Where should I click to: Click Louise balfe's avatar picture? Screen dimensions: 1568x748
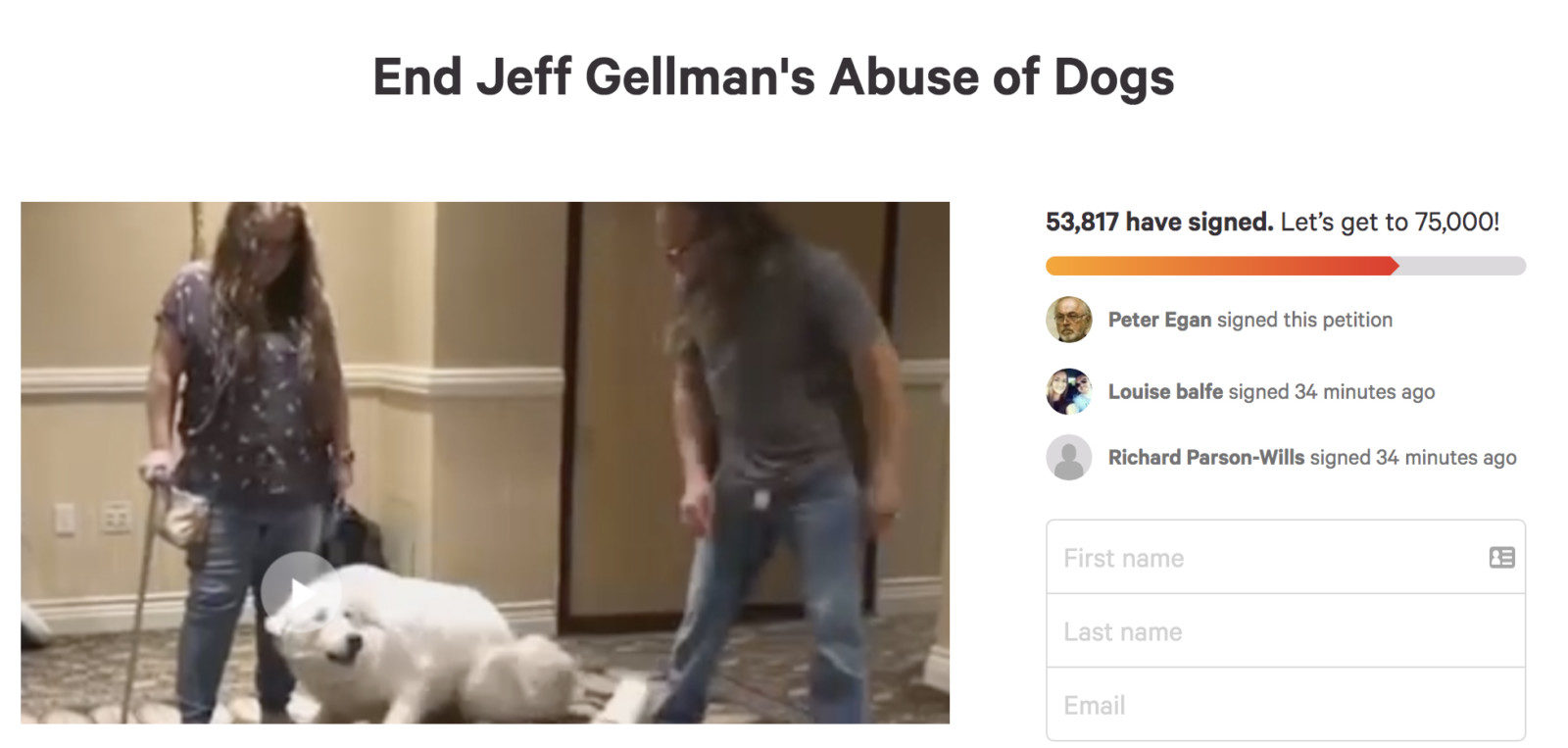1069,391
